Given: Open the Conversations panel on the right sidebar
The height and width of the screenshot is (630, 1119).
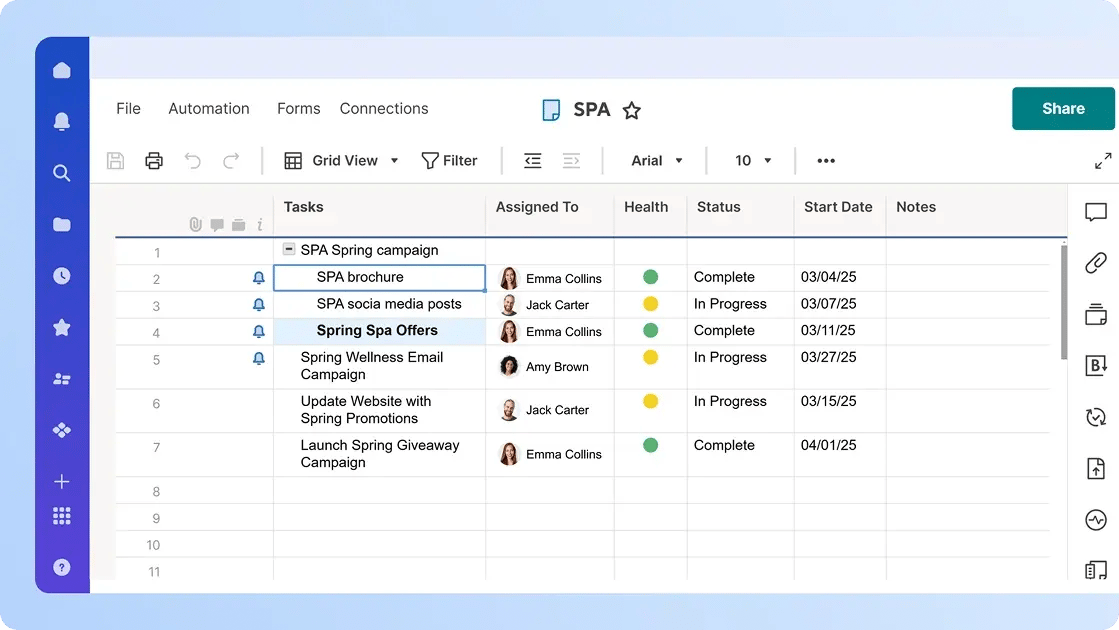Looking at the screenshot, I should click(1096, 212).
